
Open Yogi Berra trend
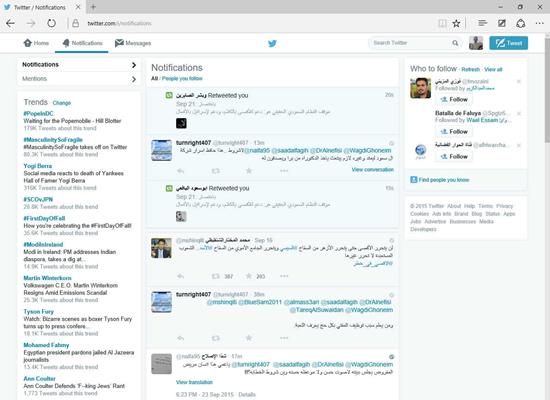point(38,166)
